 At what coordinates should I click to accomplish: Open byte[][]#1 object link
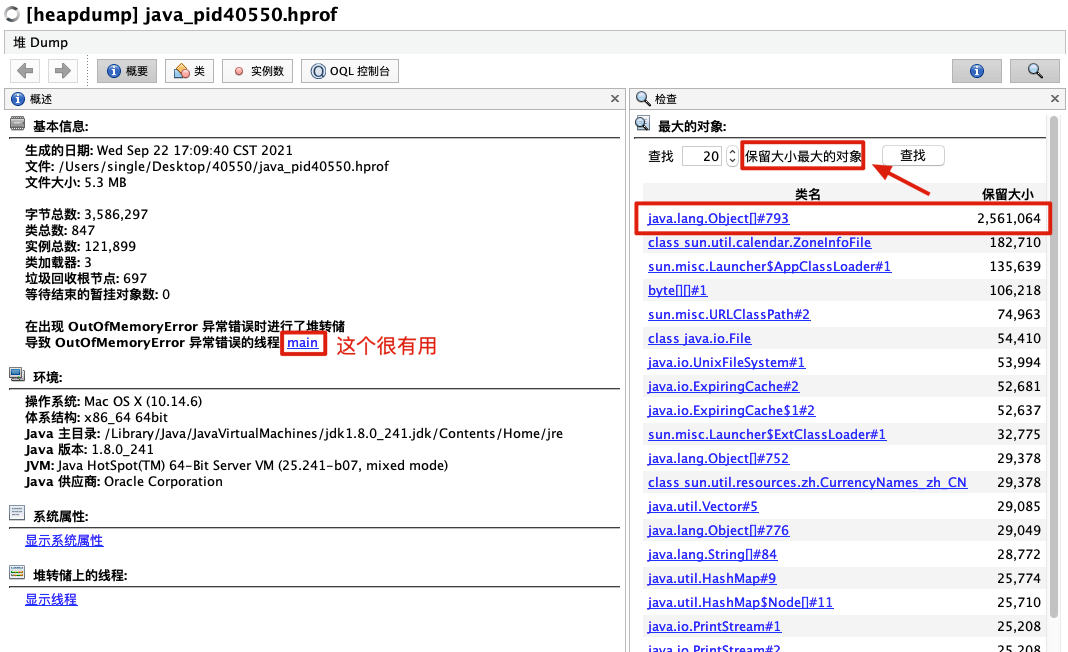click(x=677, y=290)
